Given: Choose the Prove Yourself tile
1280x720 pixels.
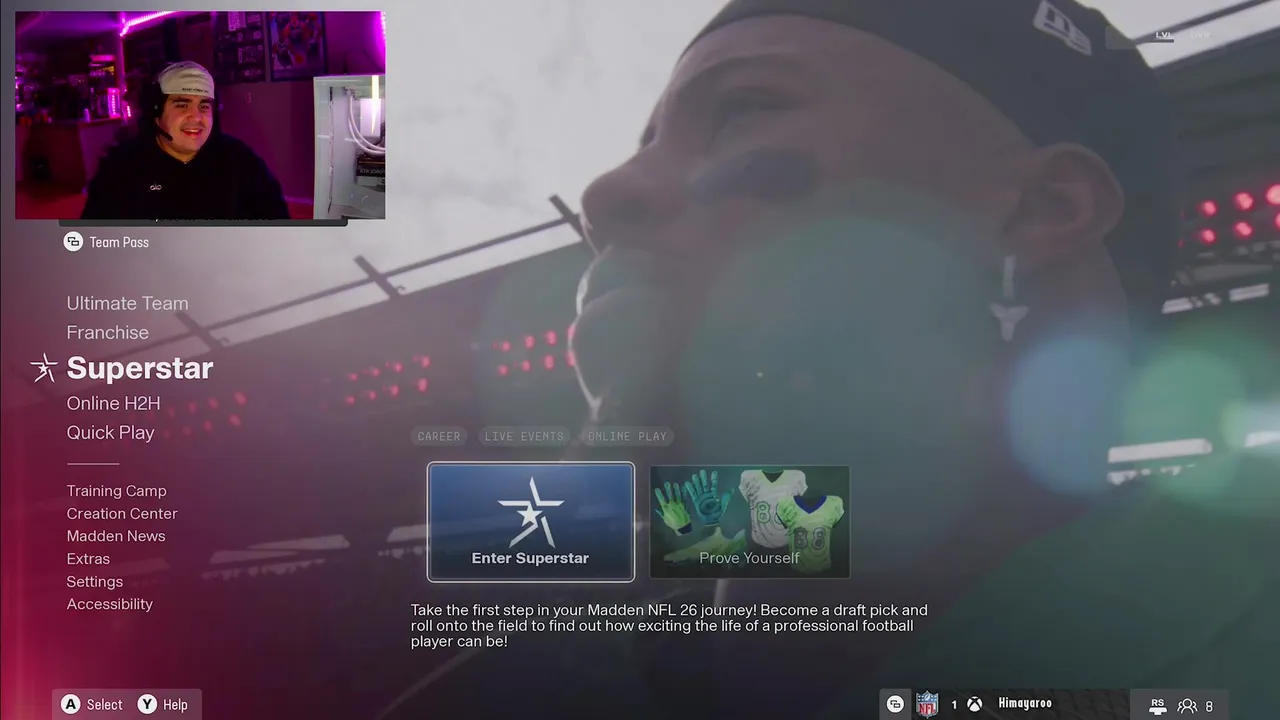Looking at the screenshot, I should 750,521.
